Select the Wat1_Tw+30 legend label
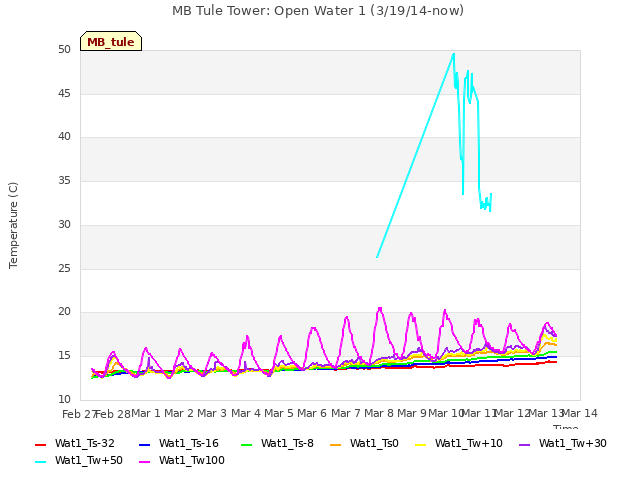Image resolution: width=640 pixels, height=480 pixels. [573, 443]
